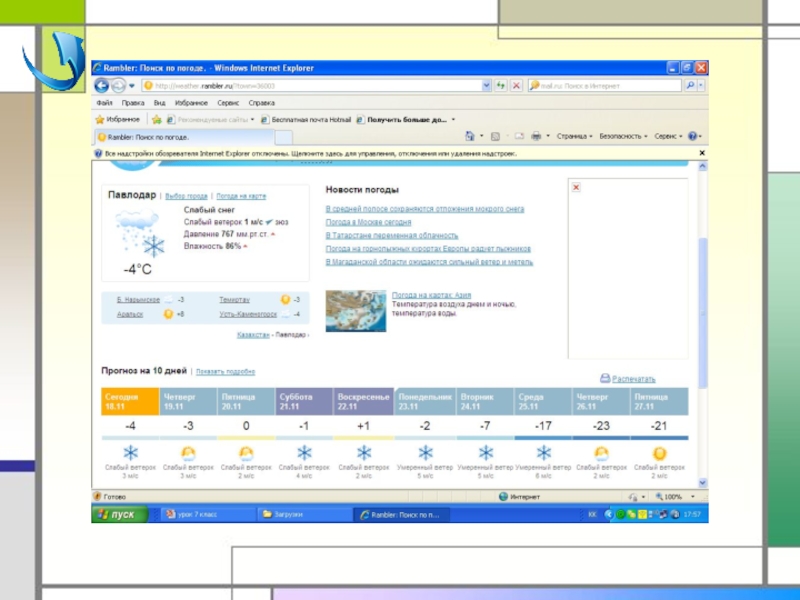This screenshot has height=600, width=800.
Task: Select the Сегодня 18.11 forecast column
Action: point(130,402)
